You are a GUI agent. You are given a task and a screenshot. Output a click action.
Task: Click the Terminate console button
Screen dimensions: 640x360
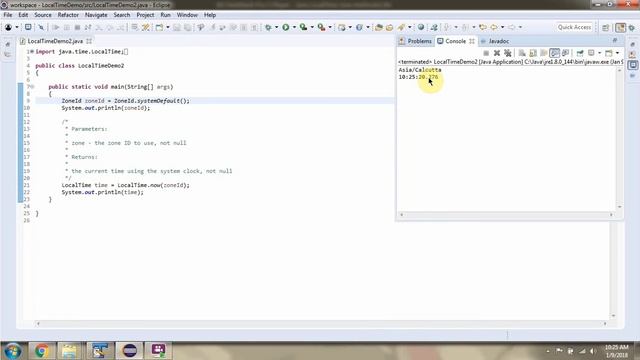486,53
